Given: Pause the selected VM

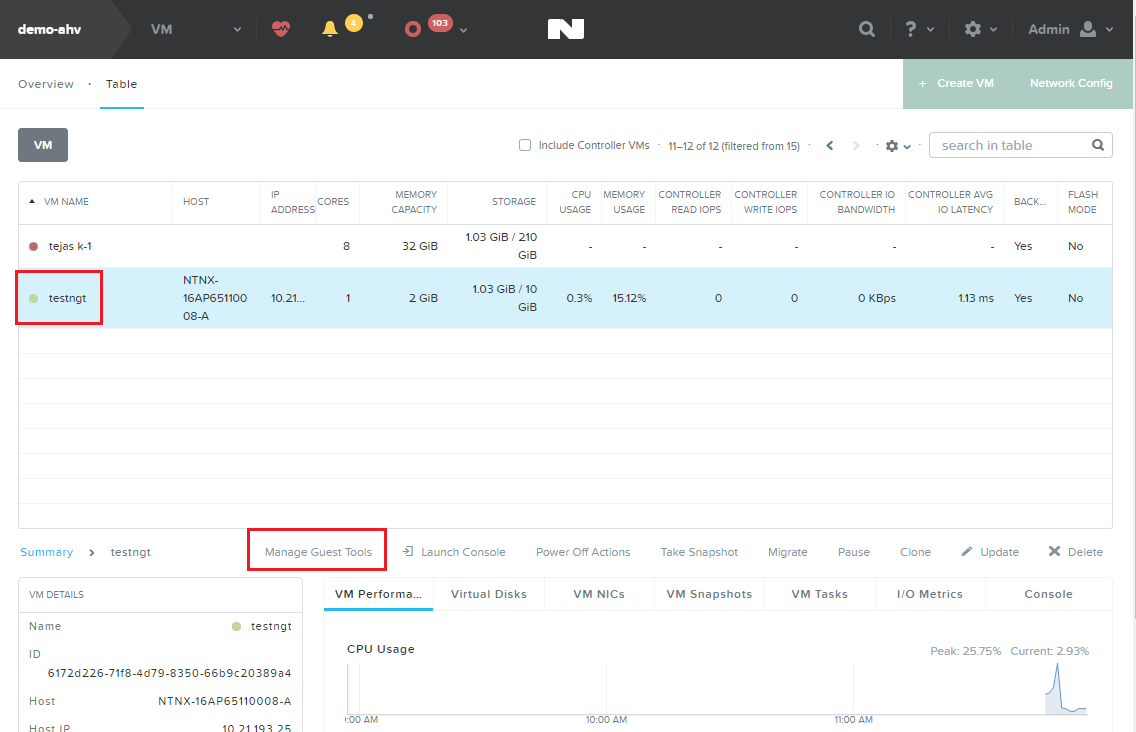Looking at the screenshot, I should (x=853, y=552).
